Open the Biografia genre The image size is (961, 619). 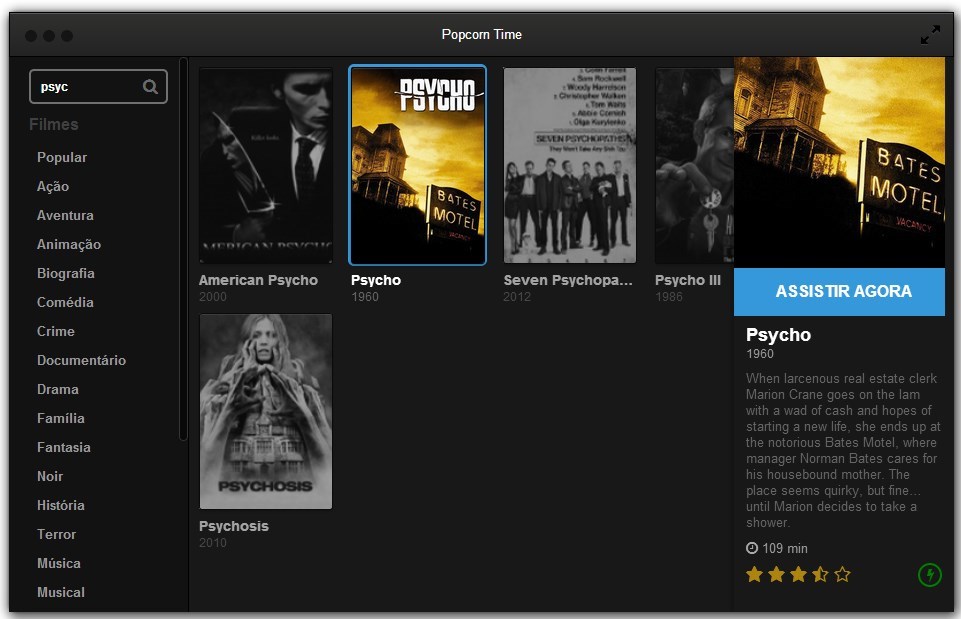coord(66,273)
